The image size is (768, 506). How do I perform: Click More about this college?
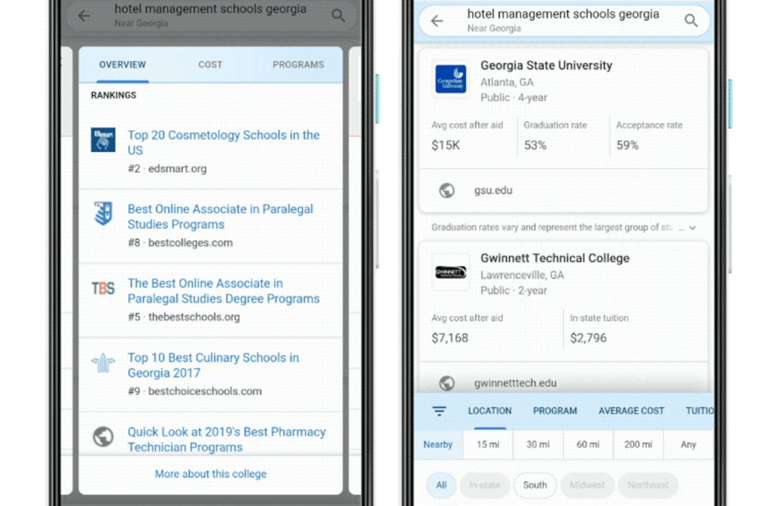tap(210, 474)
